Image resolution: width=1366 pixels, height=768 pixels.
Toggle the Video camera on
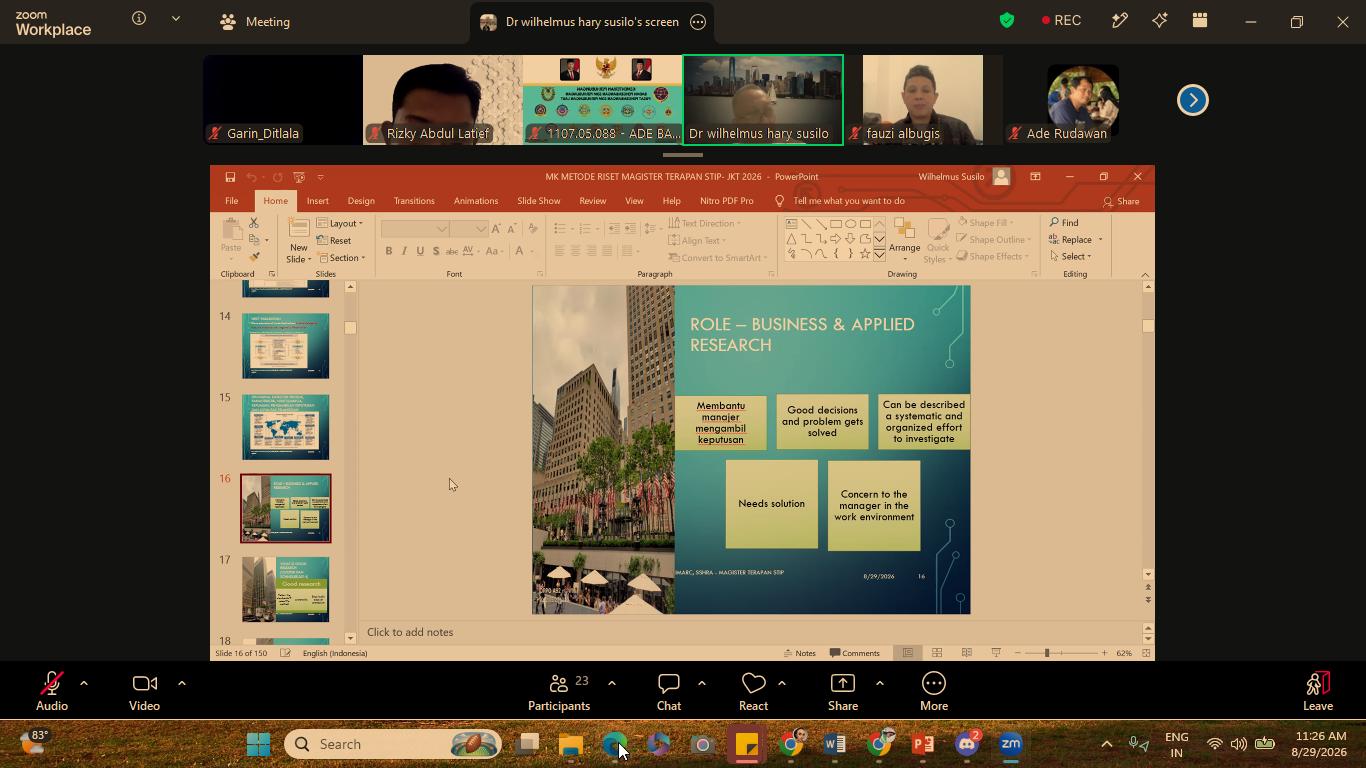click(144, 683)
